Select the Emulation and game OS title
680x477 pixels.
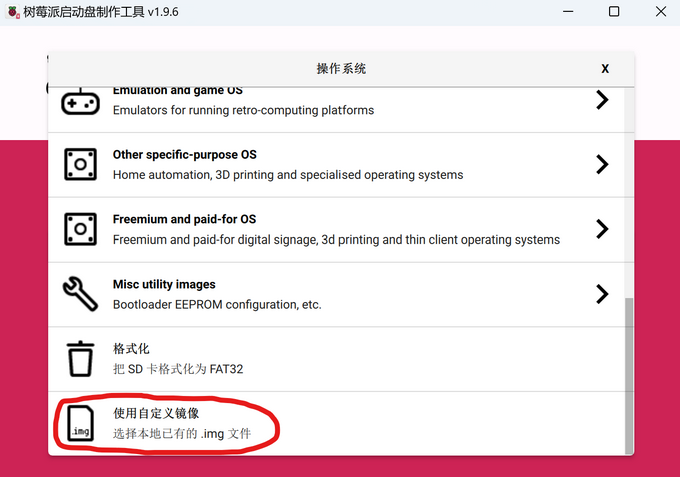[178, 91]
